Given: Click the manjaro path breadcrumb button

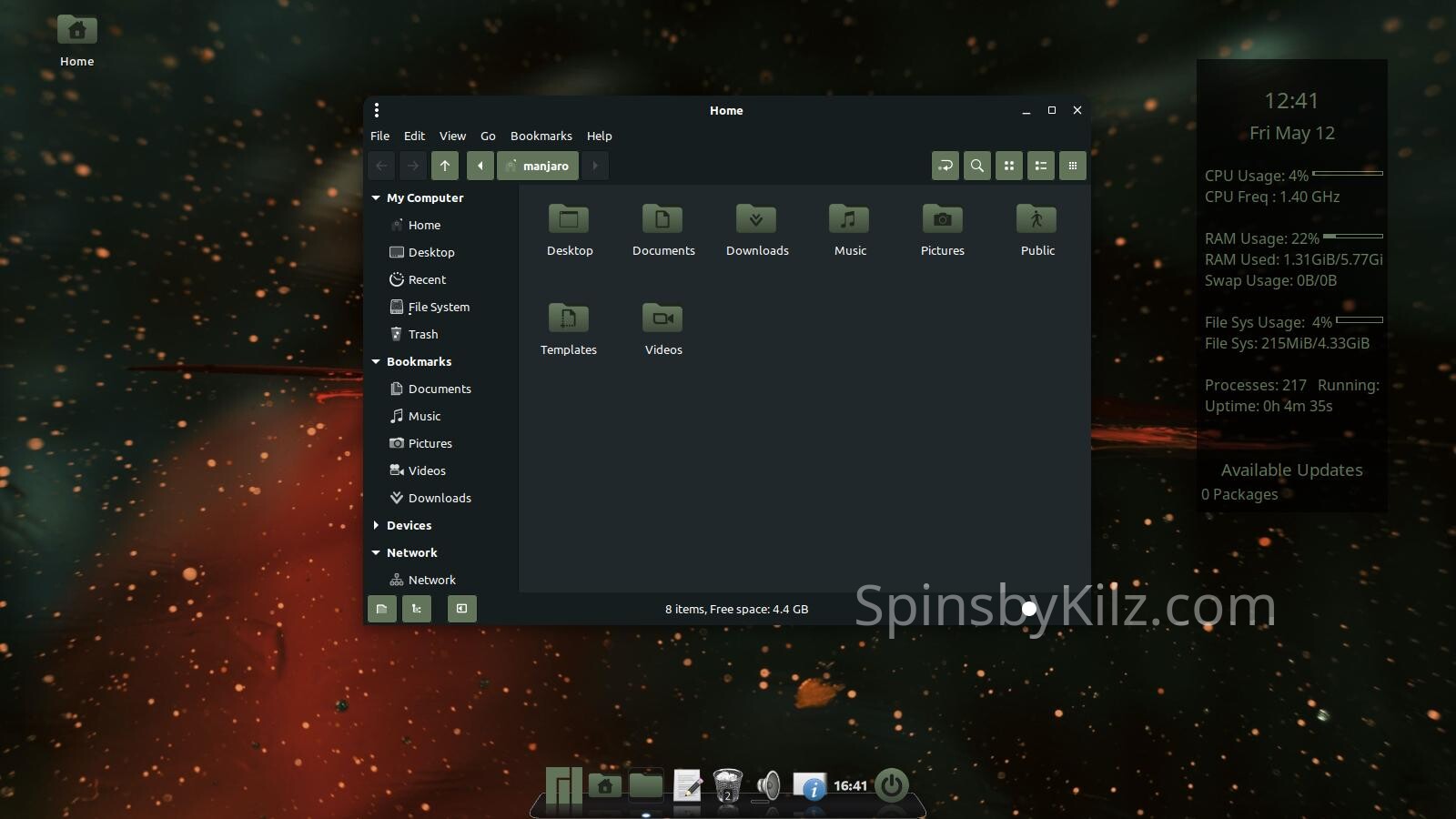Looking at the screenshot, I should coord(538,166).
